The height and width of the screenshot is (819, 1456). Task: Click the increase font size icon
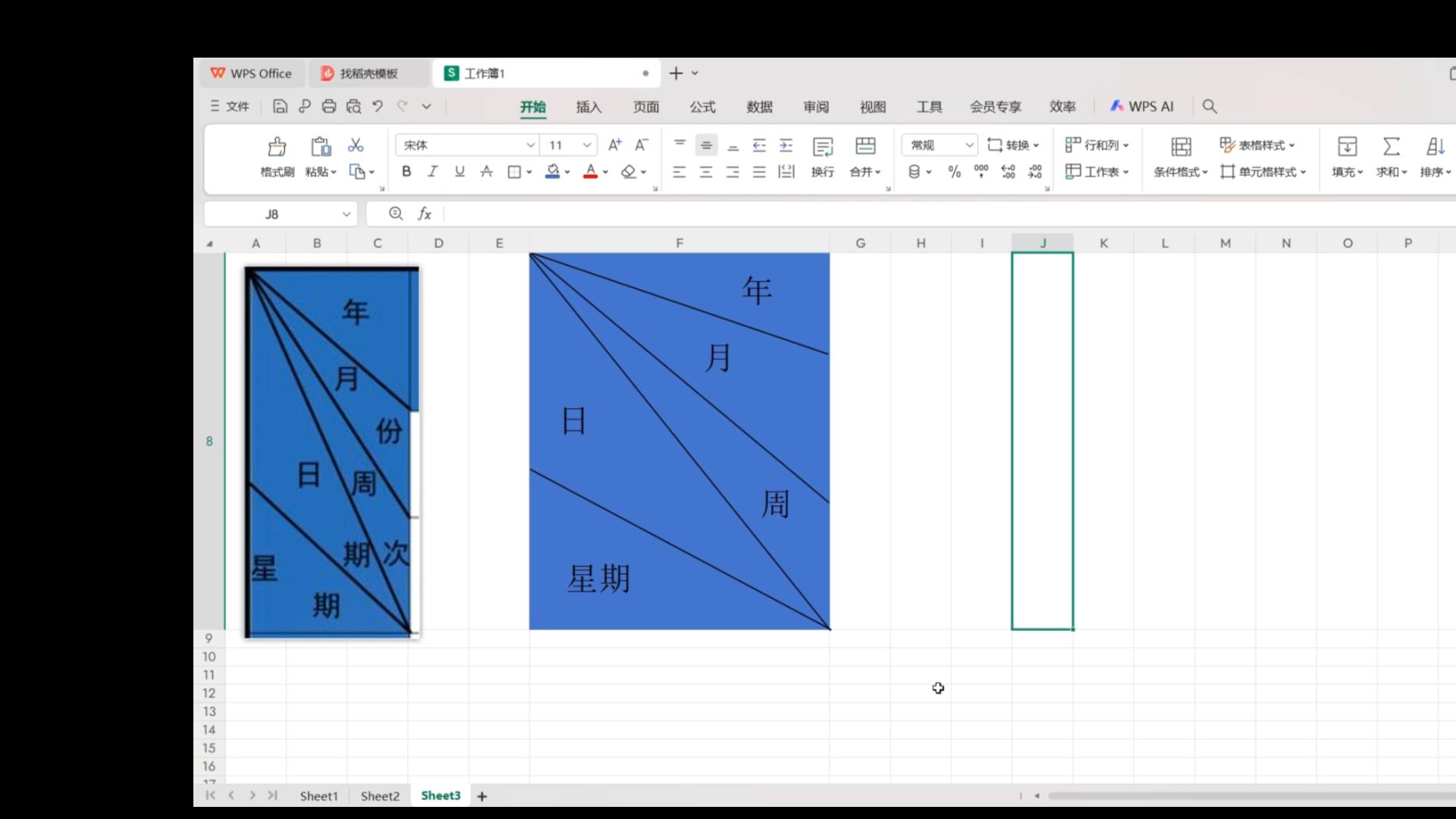click(x=614, y=145)
